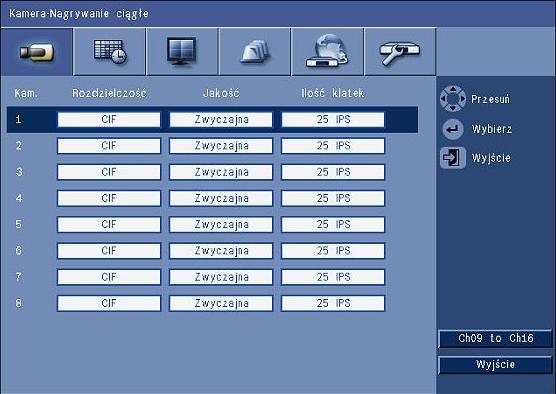Set frame rate 25 IPS for camera 7
Image resolution: width=556 pixels, height=394 pixels.
click(333, 277)
